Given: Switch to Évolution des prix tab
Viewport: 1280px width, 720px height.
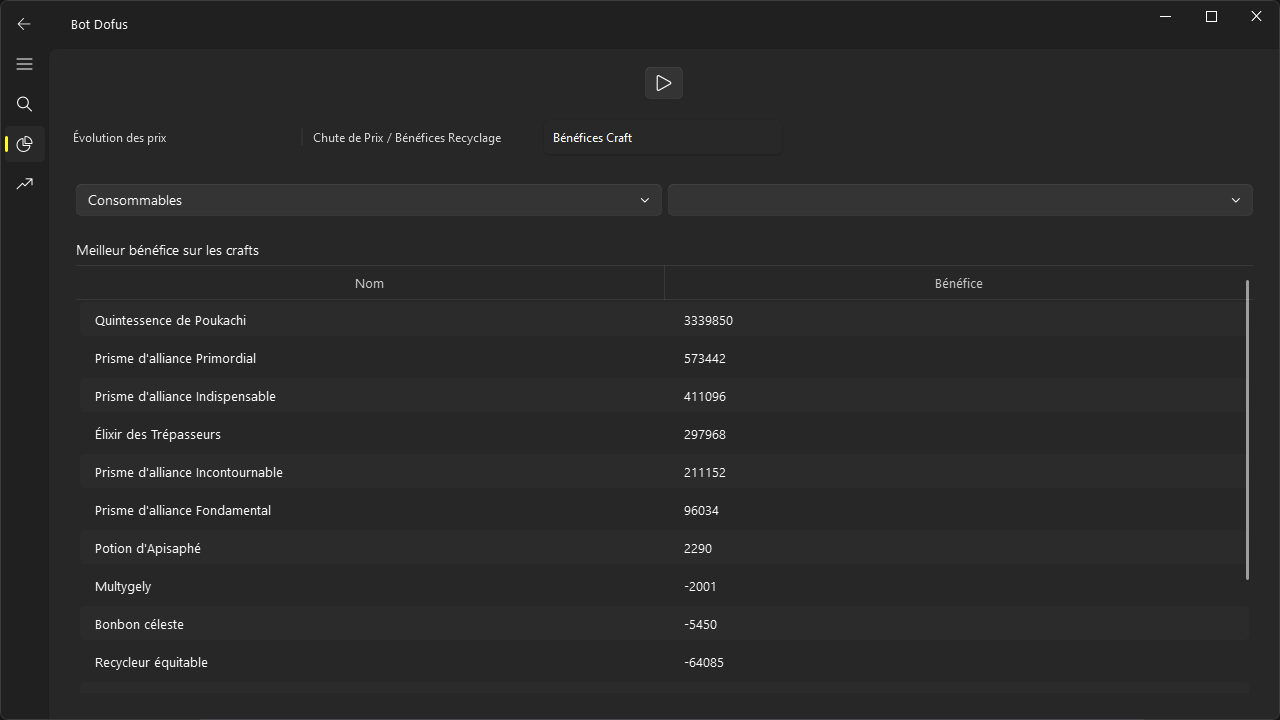Looking at the screenshot, I should tap(182, 138).
